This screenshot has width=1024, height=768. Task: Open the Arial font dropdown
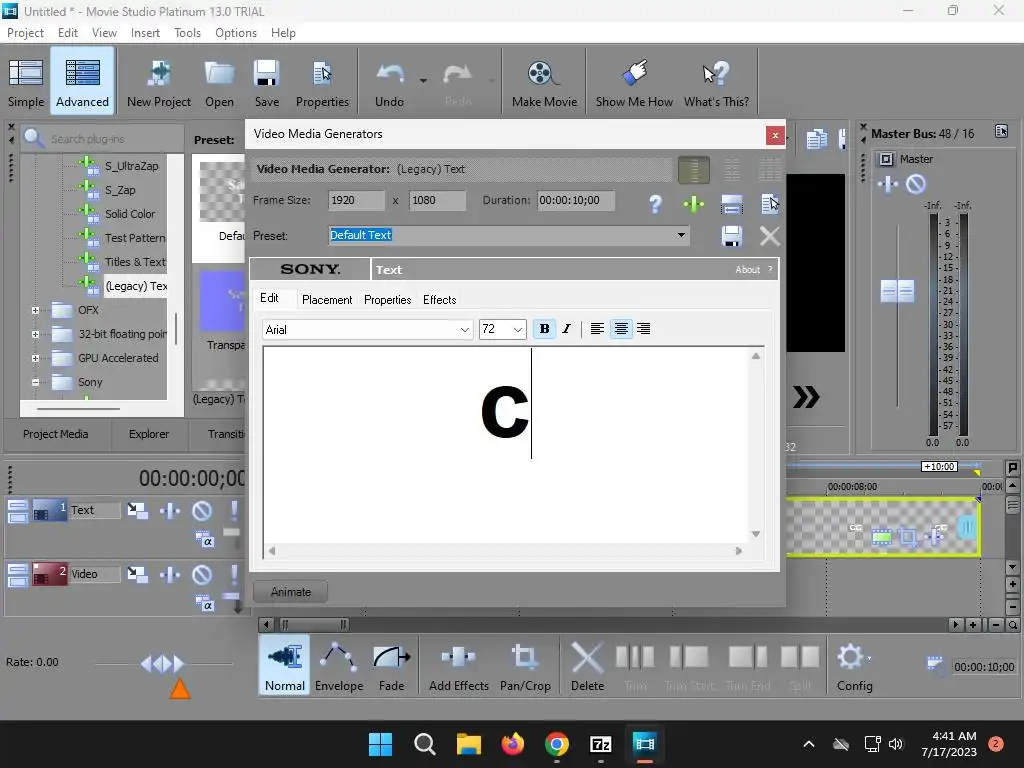(x=464, y=330)
